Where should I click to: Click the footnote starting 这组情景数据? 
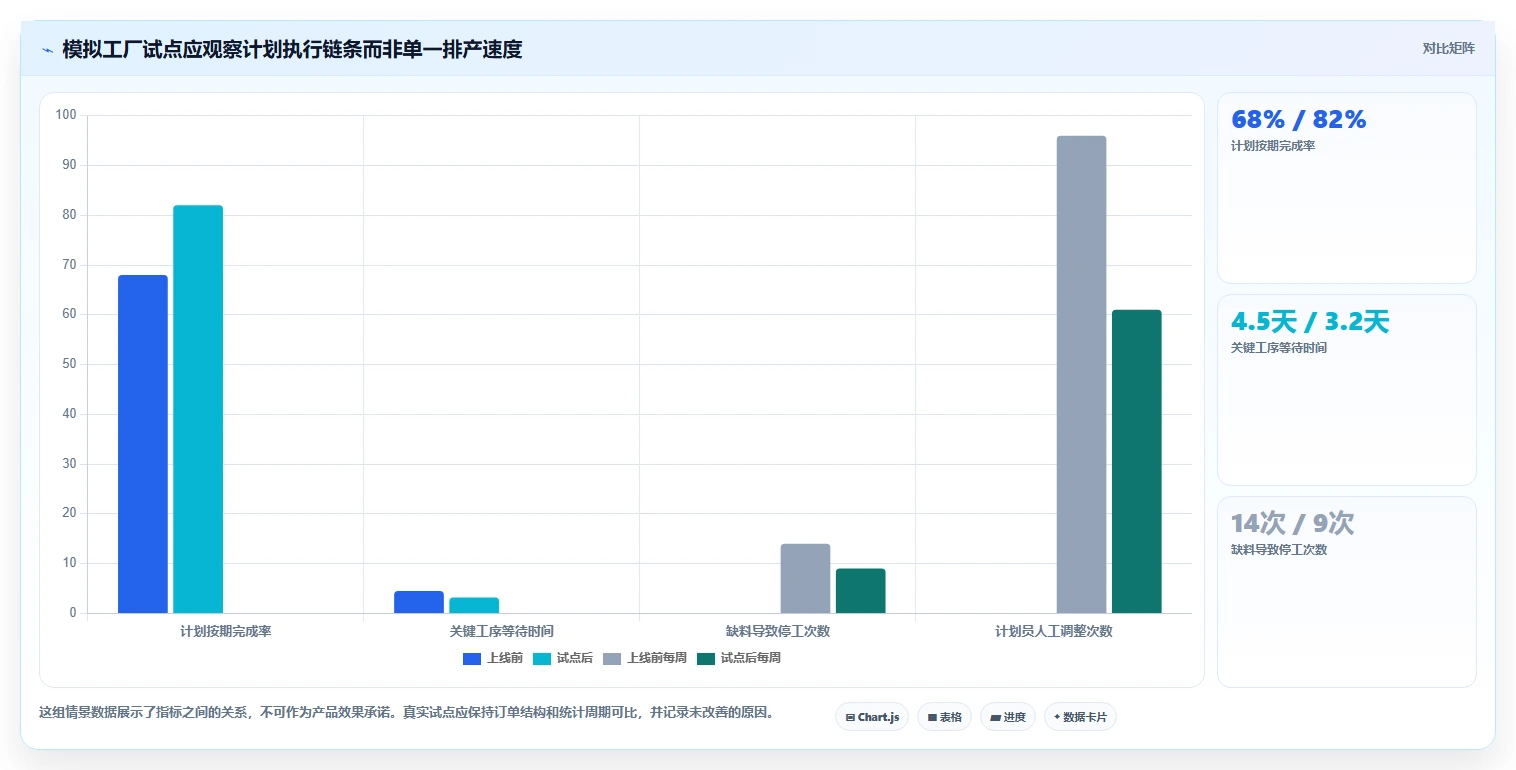[406, 713]
